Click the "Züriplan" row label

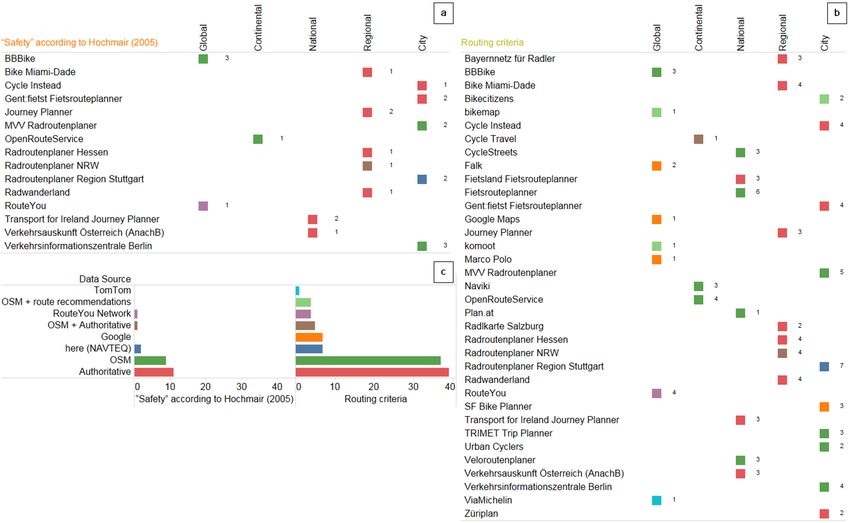pyautogui.click(x=481, y=513)
